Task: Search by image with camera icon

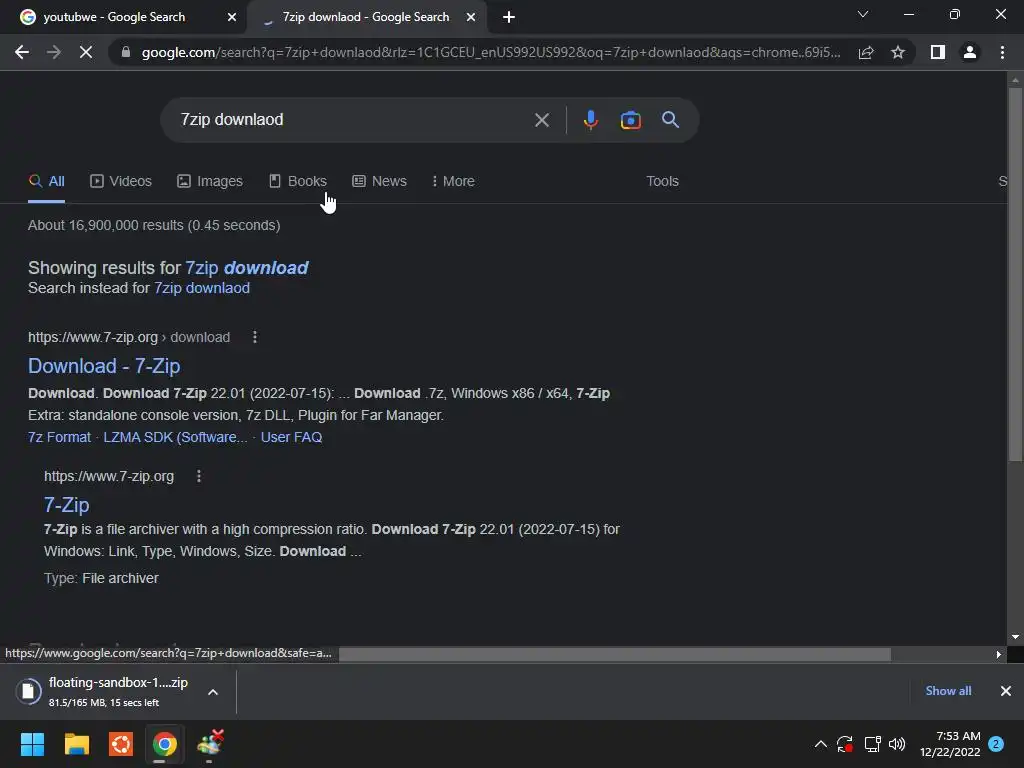Action: (630, 120)
